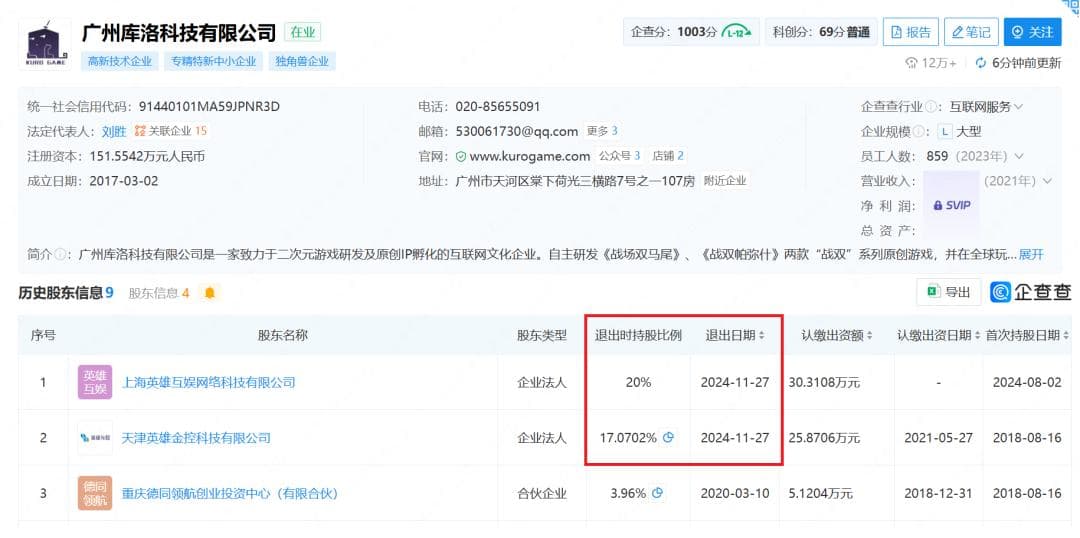Click the bell alert icon beside 股东信息
This screenshot has width=1080, height=538.
(x=209, y=293)
